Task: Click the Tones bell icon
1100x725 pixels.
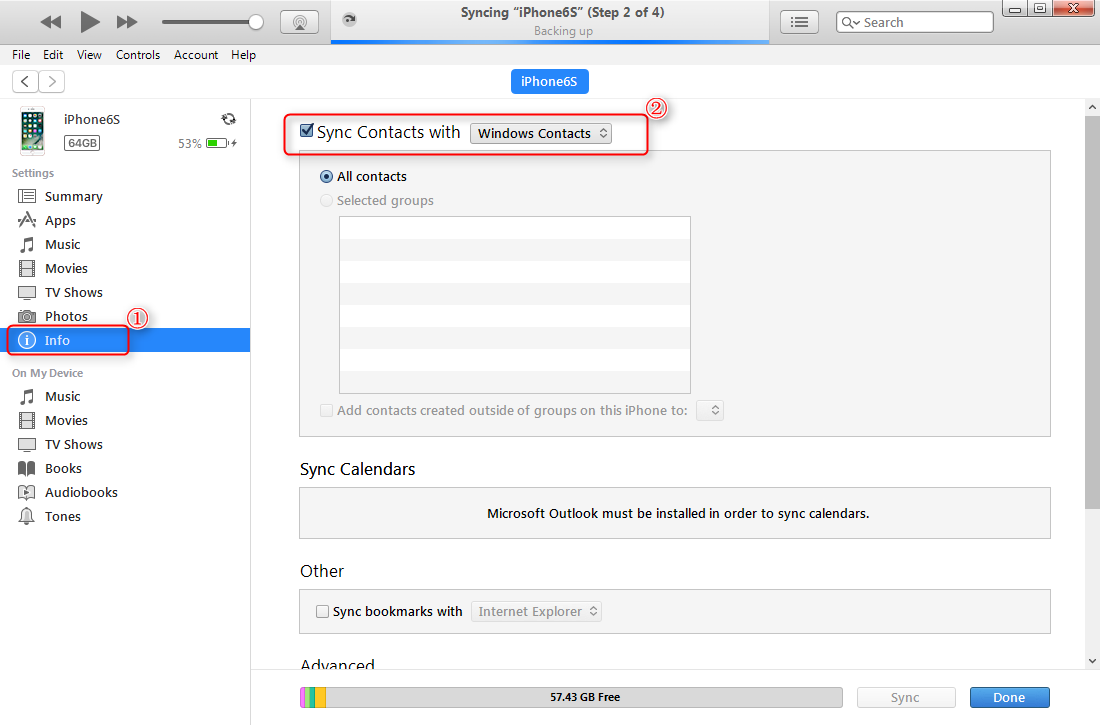Action: coord(27,516)
